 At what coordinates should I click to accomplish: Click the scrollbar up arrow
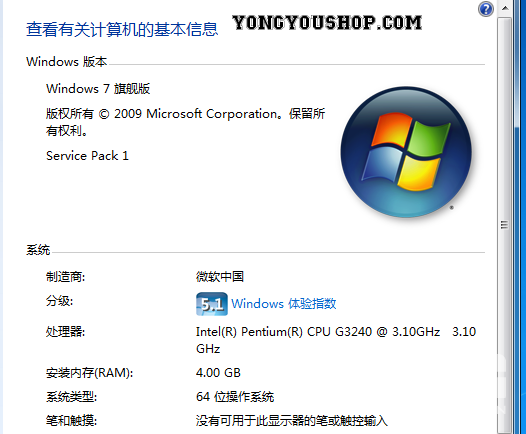[x=505, y=8]
